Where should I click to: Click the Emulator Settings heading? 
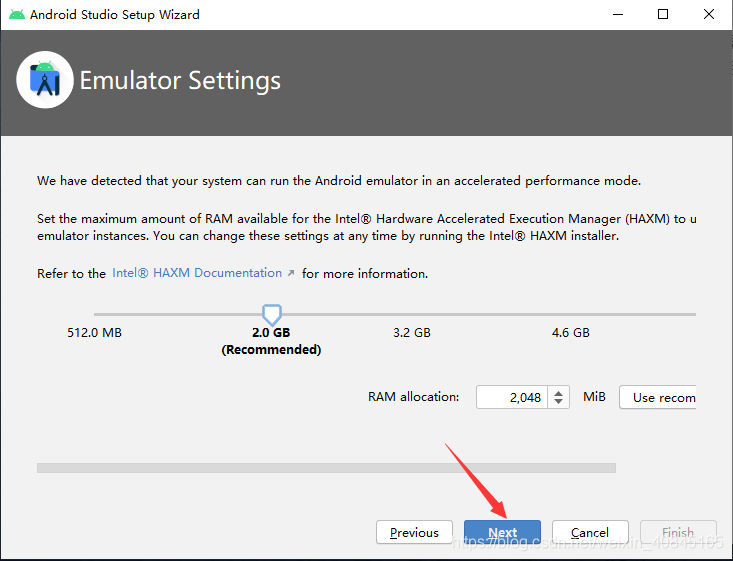point(180,80)
